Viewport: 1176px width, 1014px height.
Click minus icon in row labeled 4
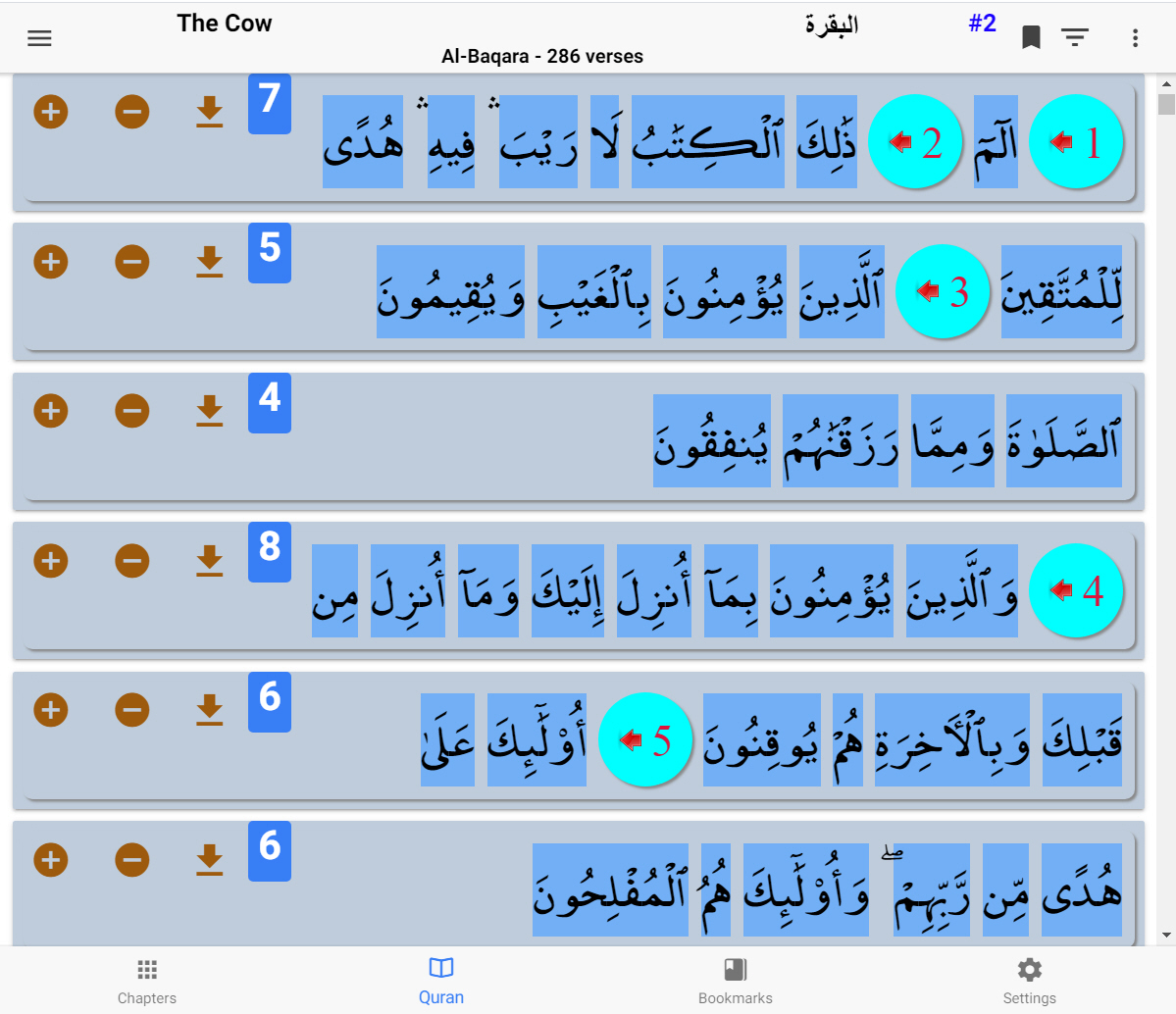click(131, 411)
